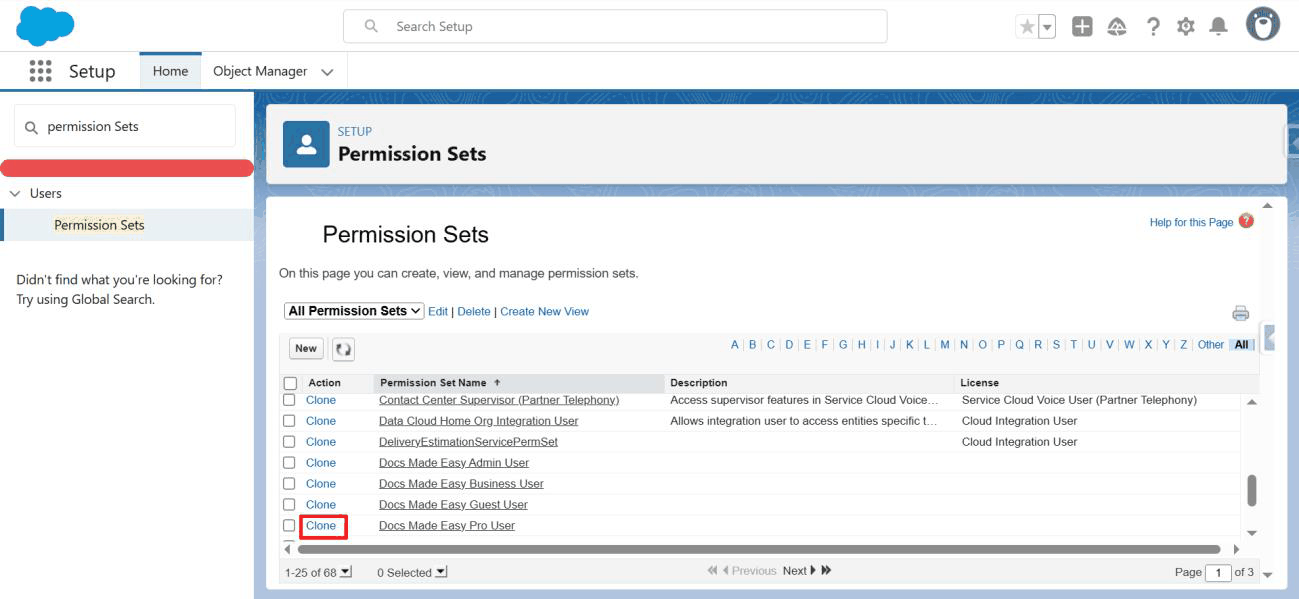The width and height of the screenshot is (1299, 599).
Task: Open the Setup gear icon
Action: tap(1186, 27)
